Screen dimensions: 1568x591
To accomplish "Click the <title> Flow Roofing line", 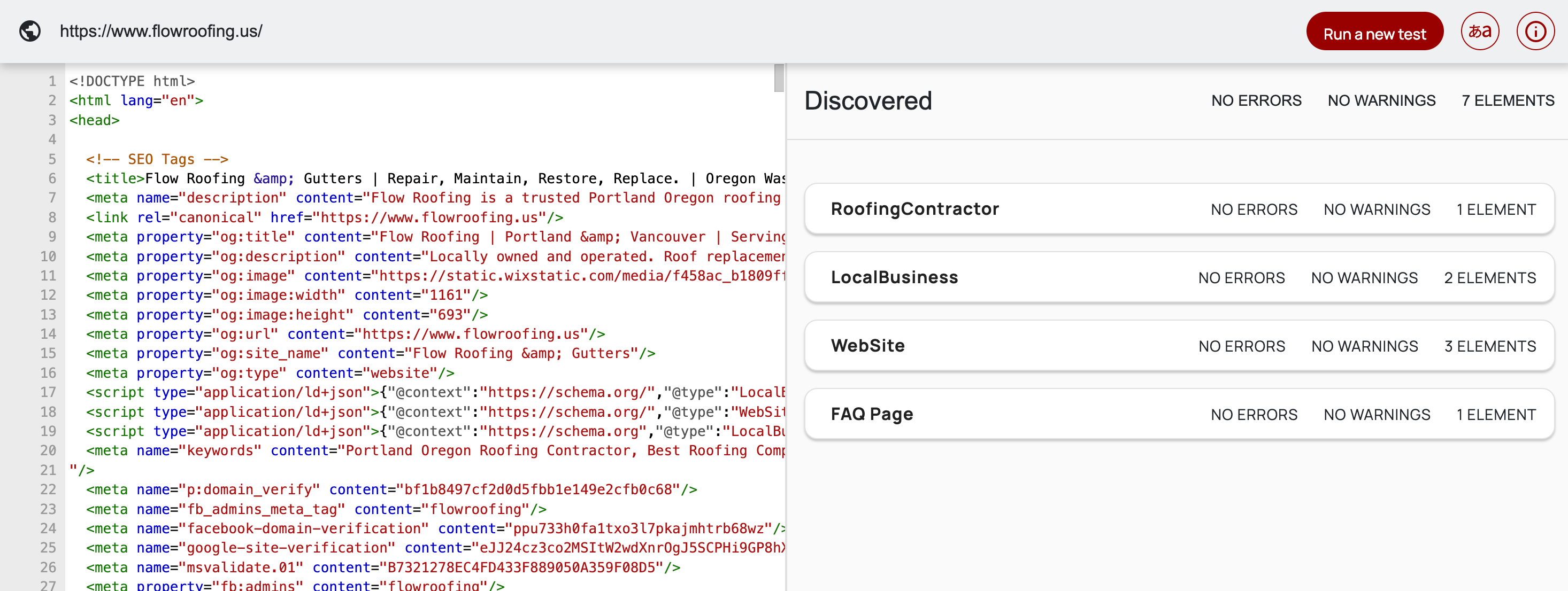I will pos(435,178).
